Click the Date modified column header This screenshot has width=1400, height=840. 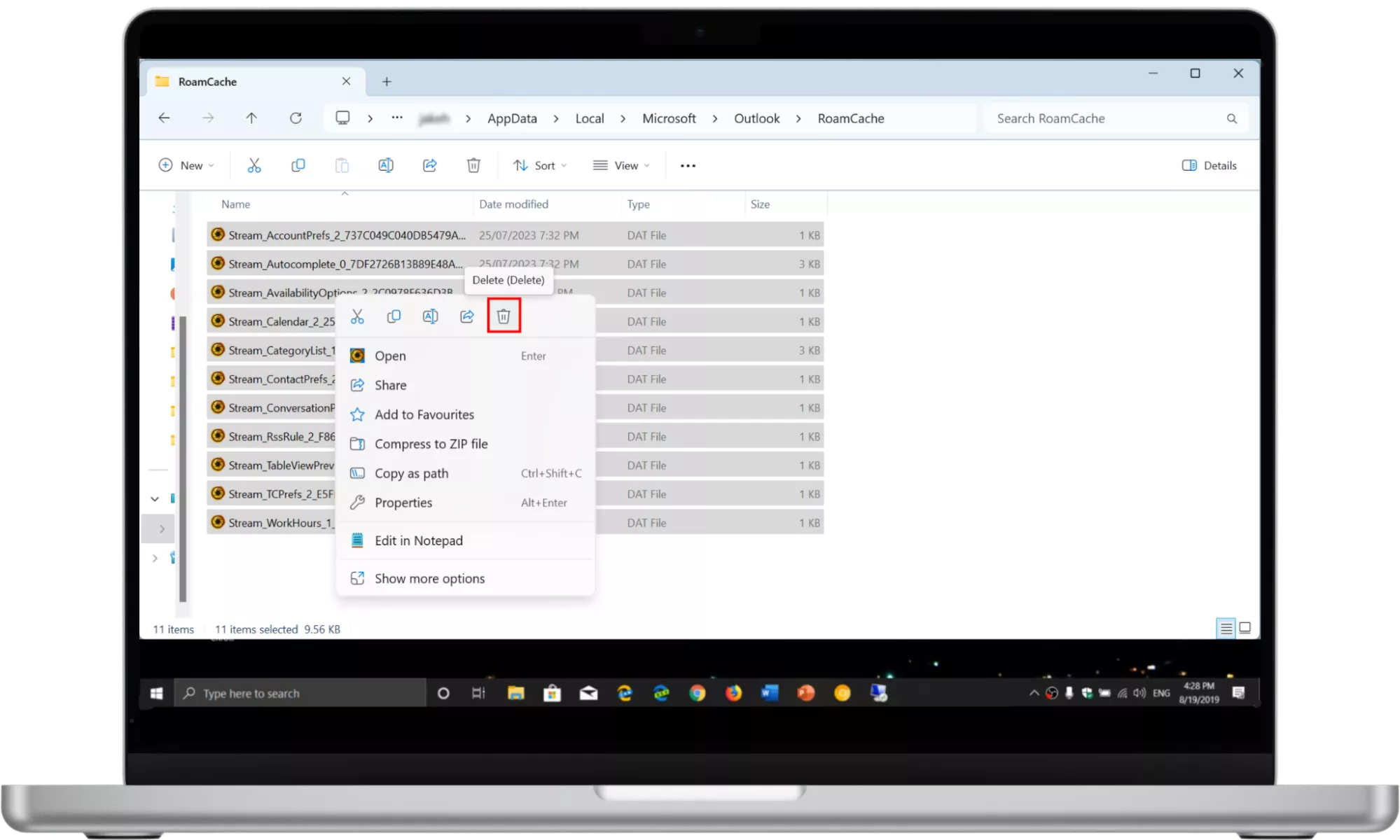[513, 204]
